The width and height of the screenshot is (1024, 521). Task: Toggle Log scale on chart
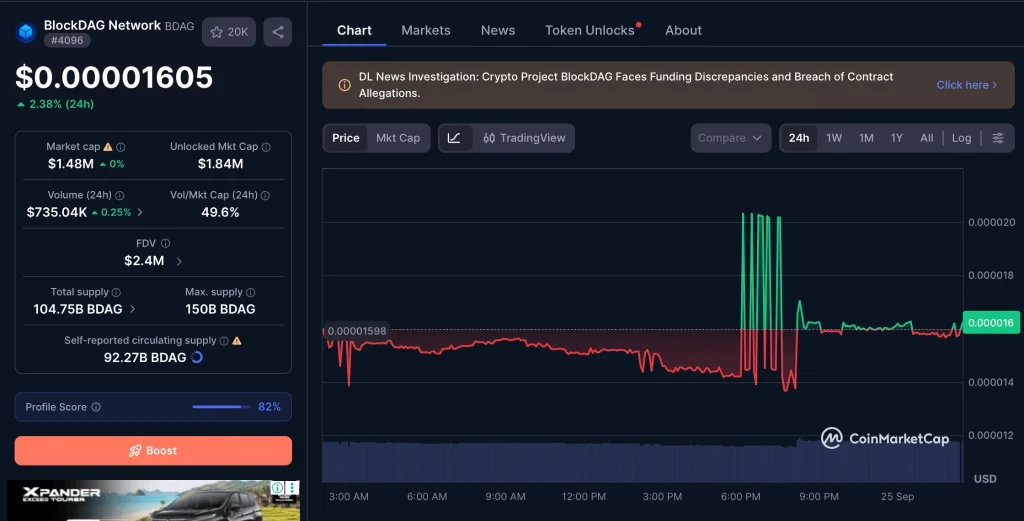(x=961, y=138)
